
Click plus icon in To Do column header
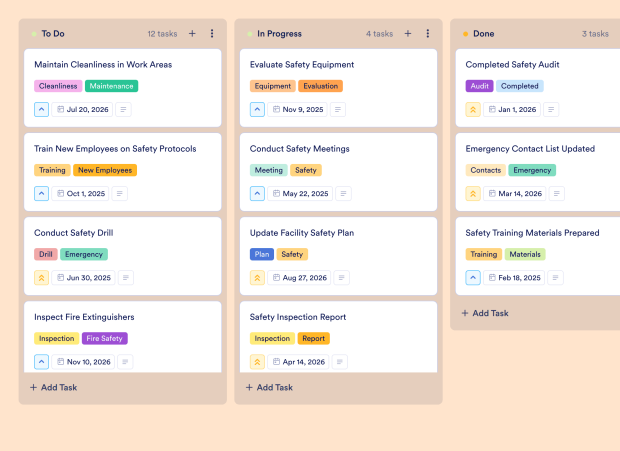click(x=192, y=33)
